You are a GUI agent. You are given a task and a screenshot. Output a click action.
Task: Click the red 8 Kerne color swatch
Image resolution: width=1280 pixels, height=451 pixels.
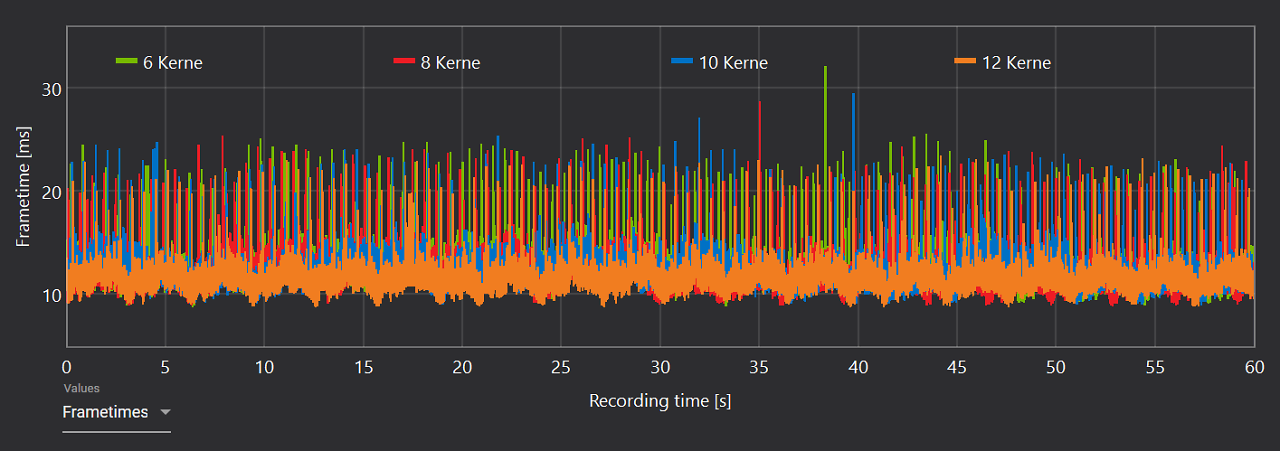tap(404, 62)
